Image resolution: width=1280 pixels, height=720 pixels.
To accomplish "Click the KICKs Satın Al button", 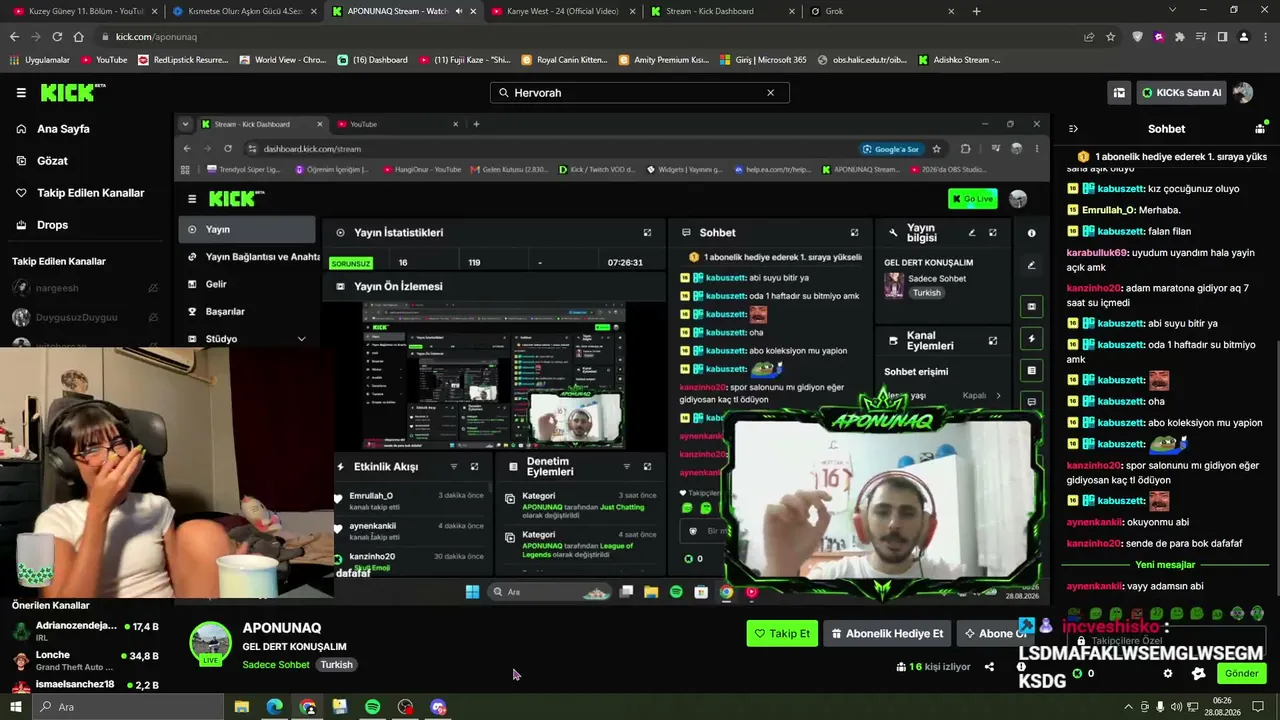I will click(1181, 93).
